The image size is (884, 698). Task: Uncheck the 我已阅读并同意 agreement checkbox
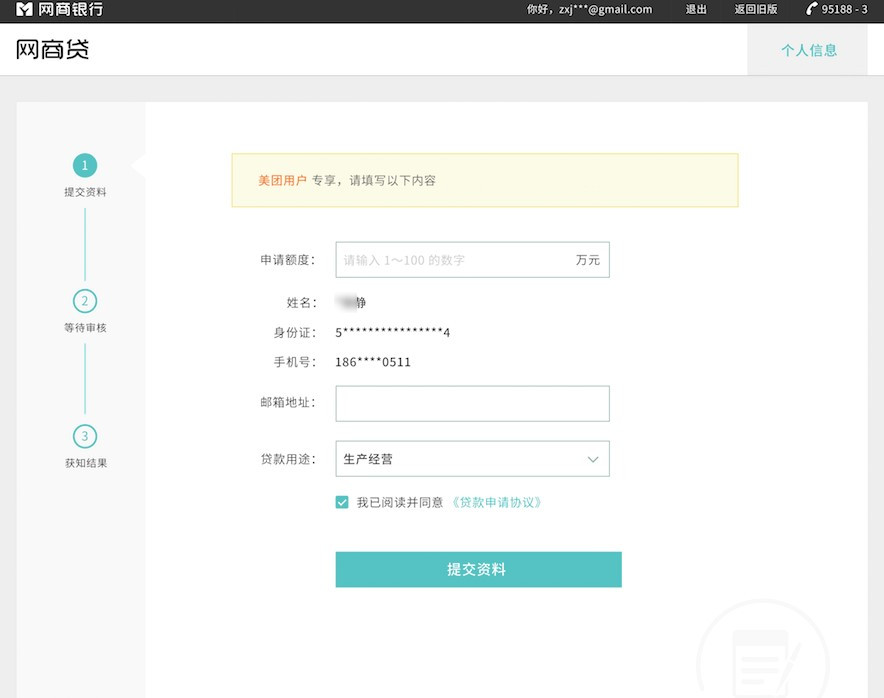click(x=342, y=503)
